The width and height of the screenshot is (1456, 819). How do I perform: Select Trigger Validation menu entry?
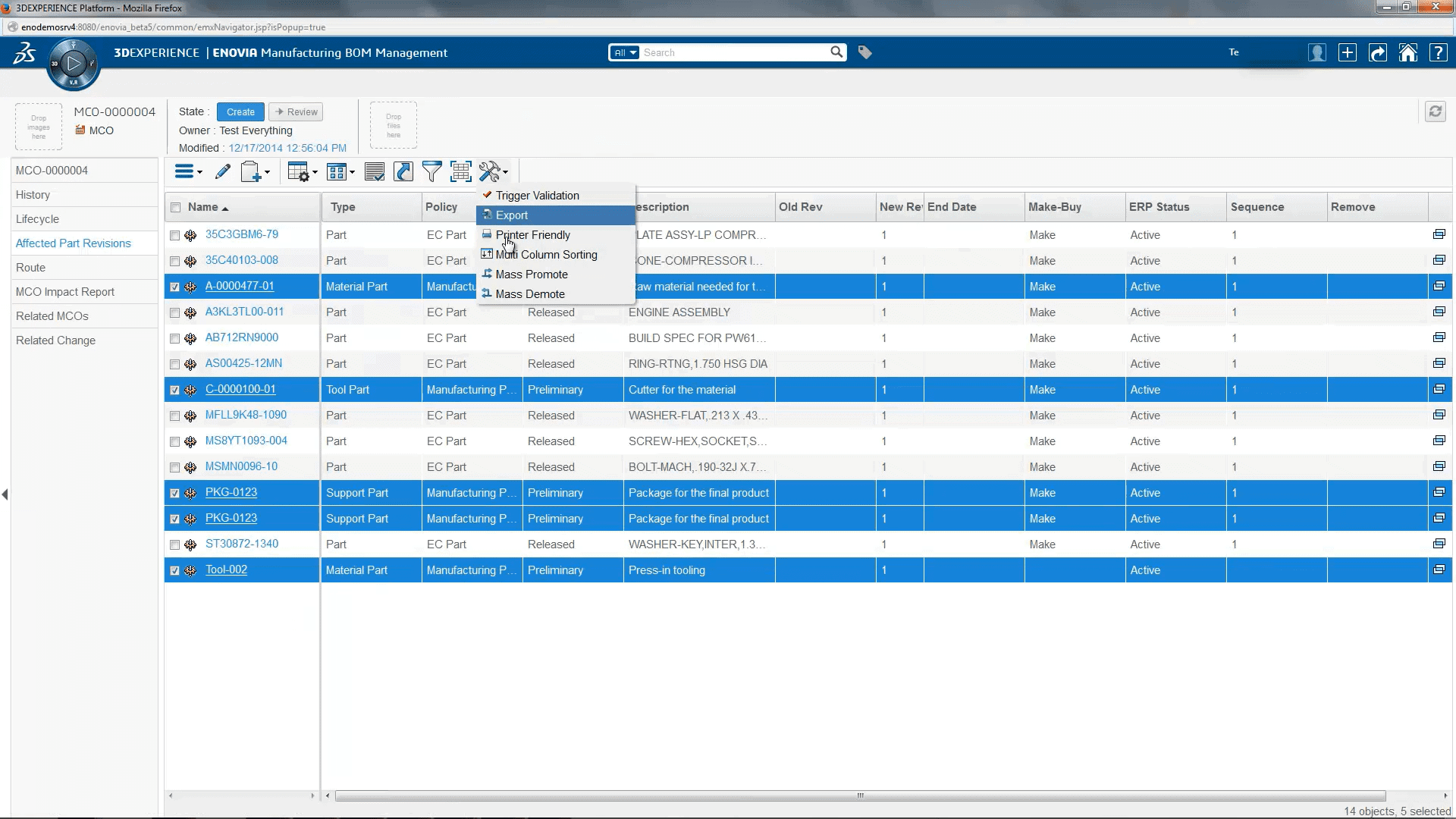[x=556, y=196]
